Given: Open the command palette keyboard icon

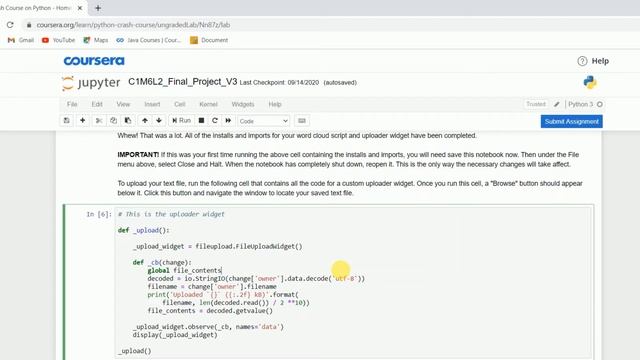Looking at the screenshot, I should point(302,121).
